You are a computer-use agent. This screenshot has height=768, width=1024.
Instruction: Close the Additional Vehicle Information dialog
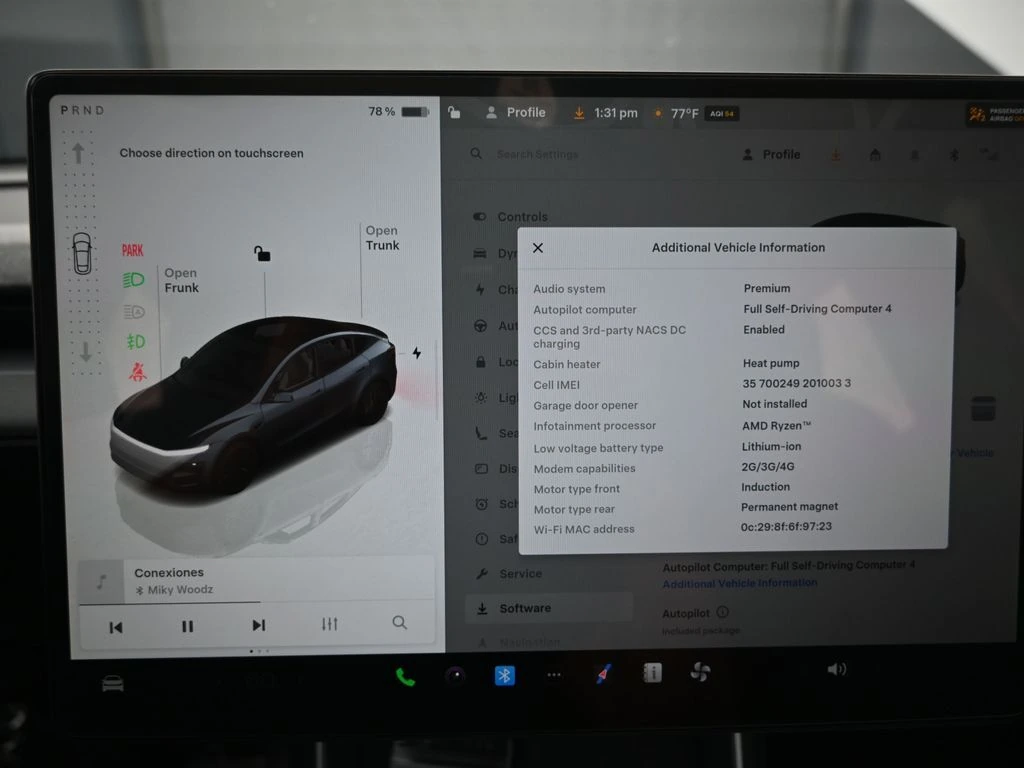point(538,248)
